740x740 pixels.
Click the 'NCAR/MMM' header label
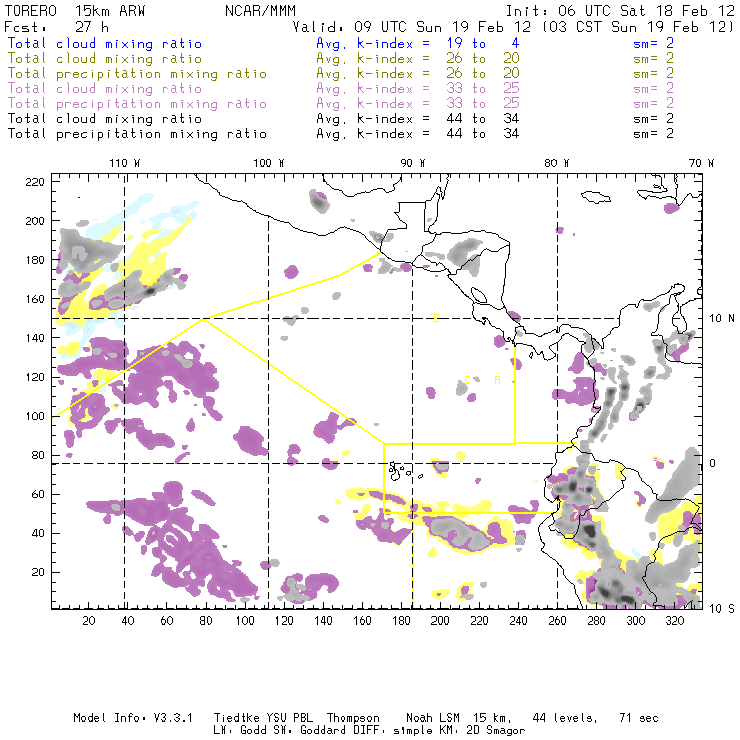click(261, 11)
